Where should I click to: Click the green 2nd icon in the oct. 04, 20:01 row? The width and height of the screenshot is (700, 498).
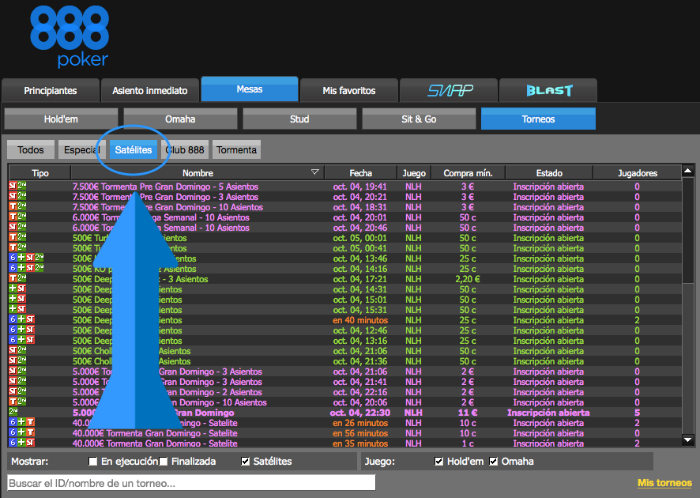coord(22,217)
